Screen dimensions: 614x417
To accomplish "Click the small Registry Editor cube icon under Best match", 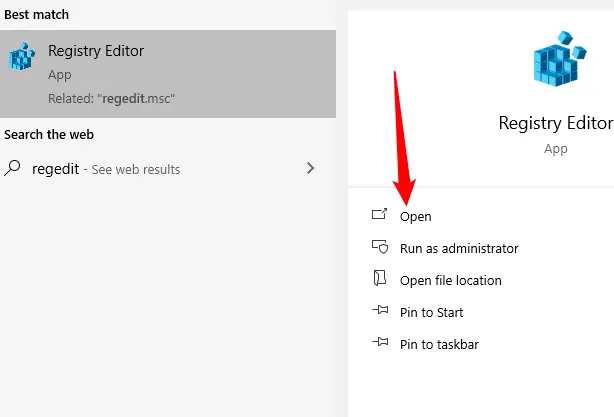I will 22,56.
